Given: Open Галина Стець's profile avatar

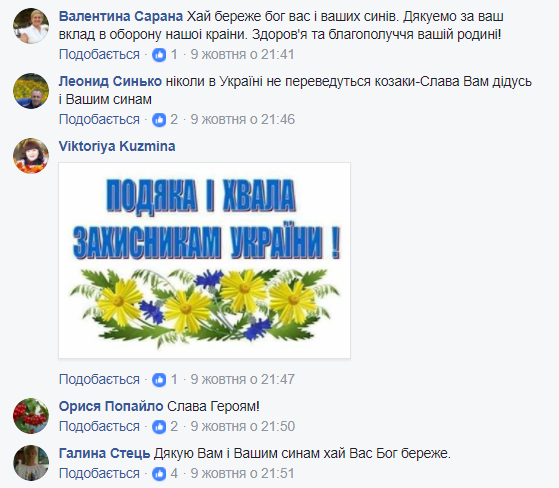Looking at the screenshot, I should pos(31,463).
